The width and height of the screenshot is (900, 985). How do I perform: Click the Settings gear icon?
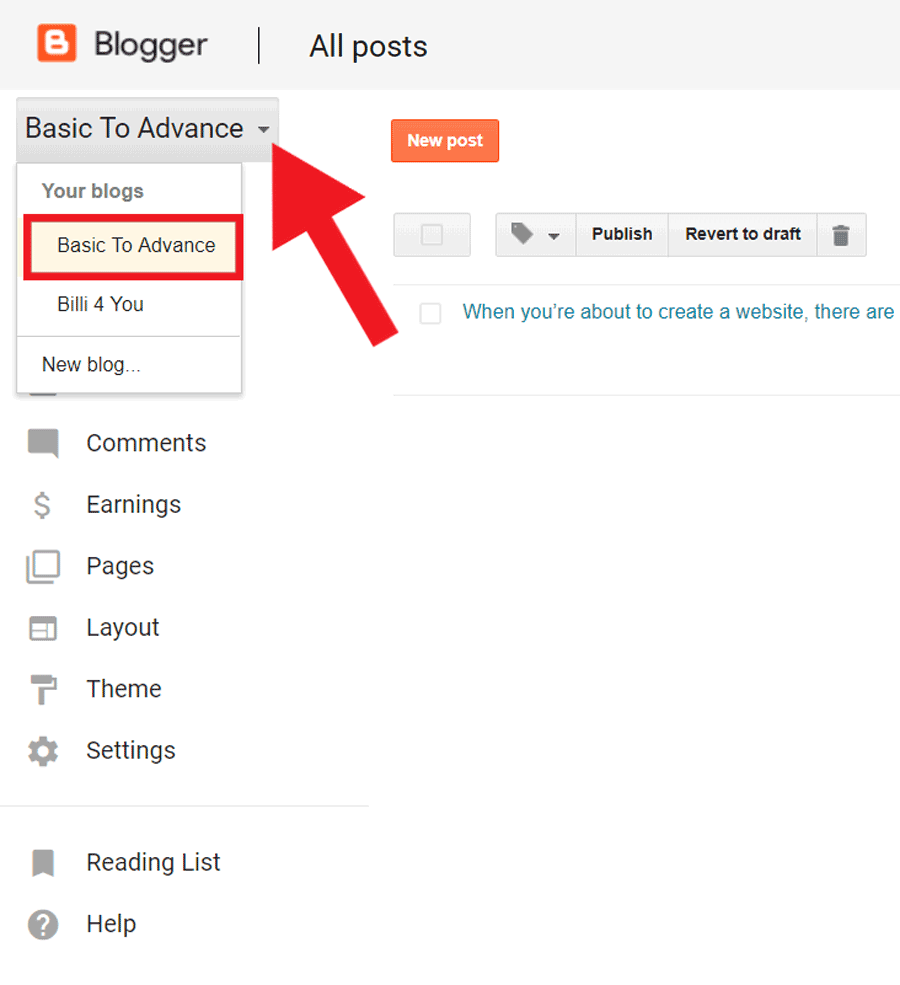pos(43,751)
